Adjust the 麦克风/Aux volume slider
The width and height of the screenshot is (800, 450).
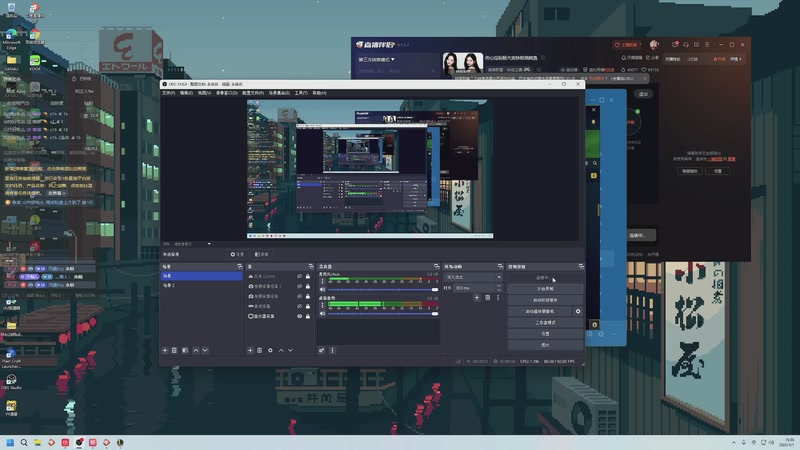[383, 289]
